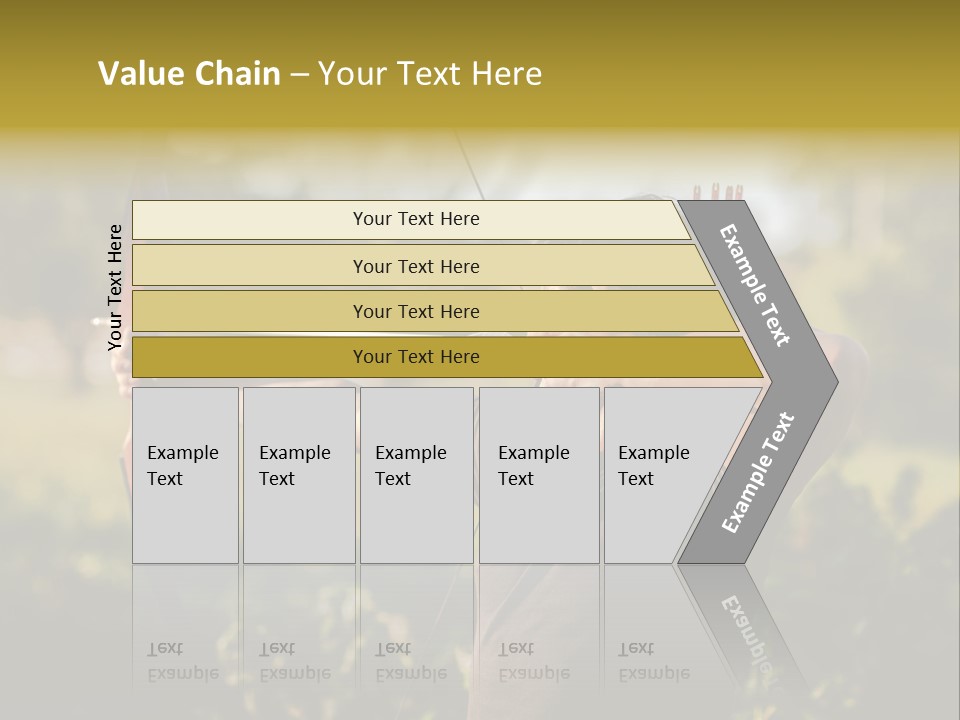Select the first 'Example Text' box

click(x=185, y=475)
